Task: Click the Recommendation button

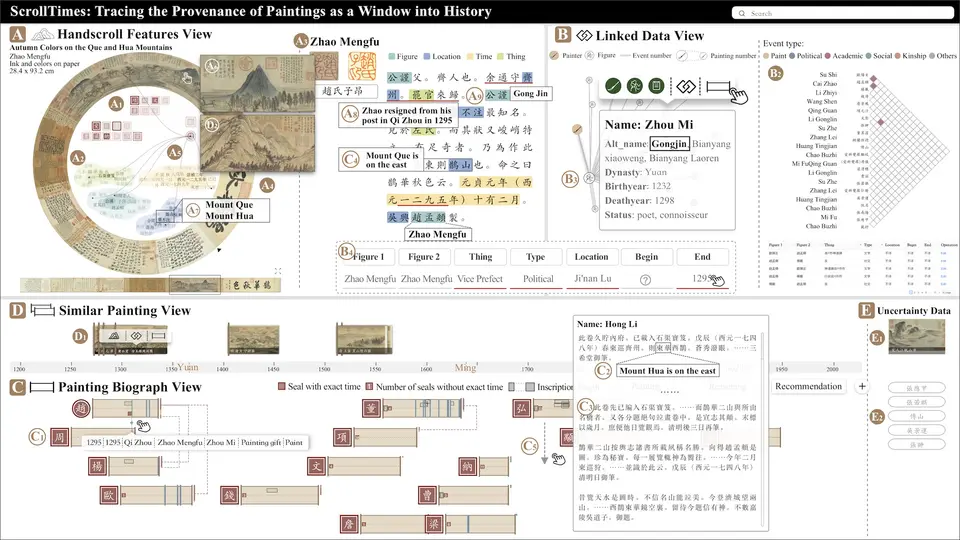Action: pyautogui.click(x=808, y=386)
